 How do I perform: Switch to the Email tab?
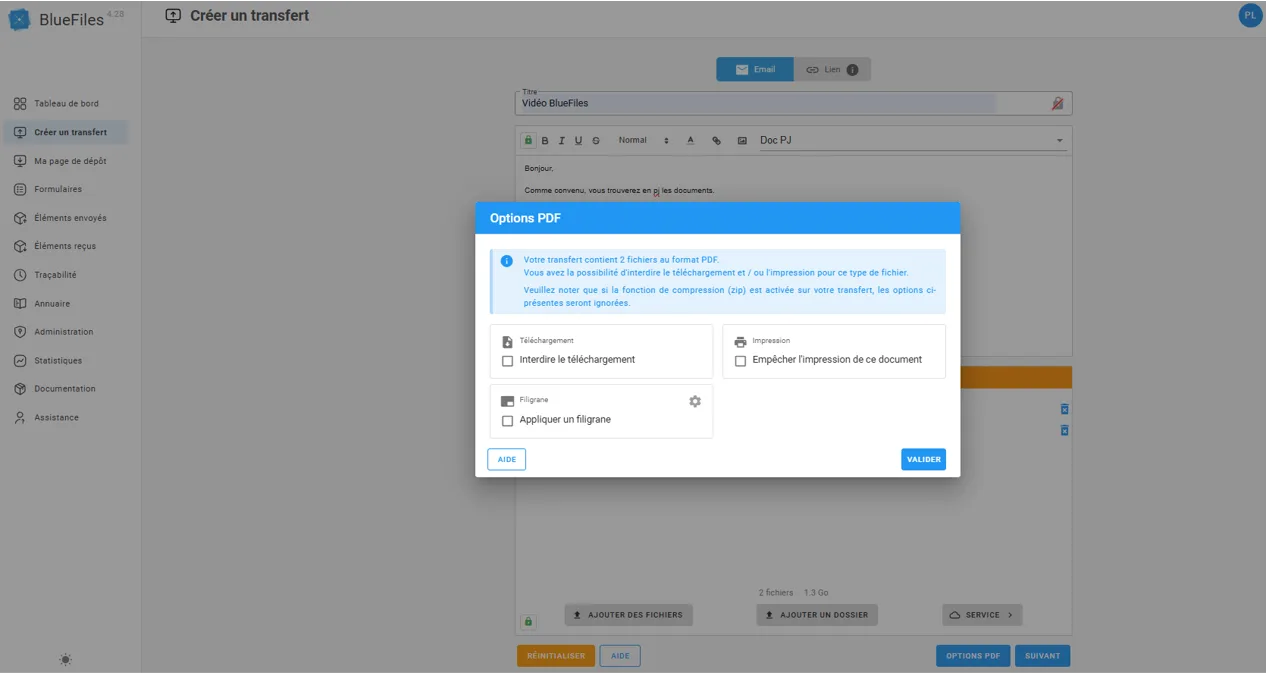pyautogui.click(x=755, y=70)
